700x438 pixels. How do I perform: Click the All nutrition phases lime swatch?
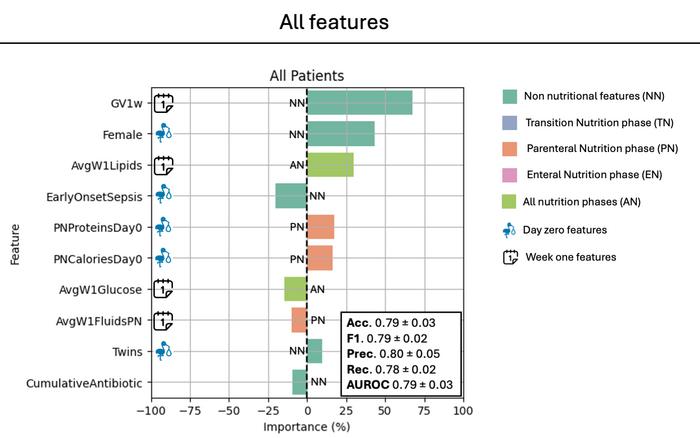509,202
